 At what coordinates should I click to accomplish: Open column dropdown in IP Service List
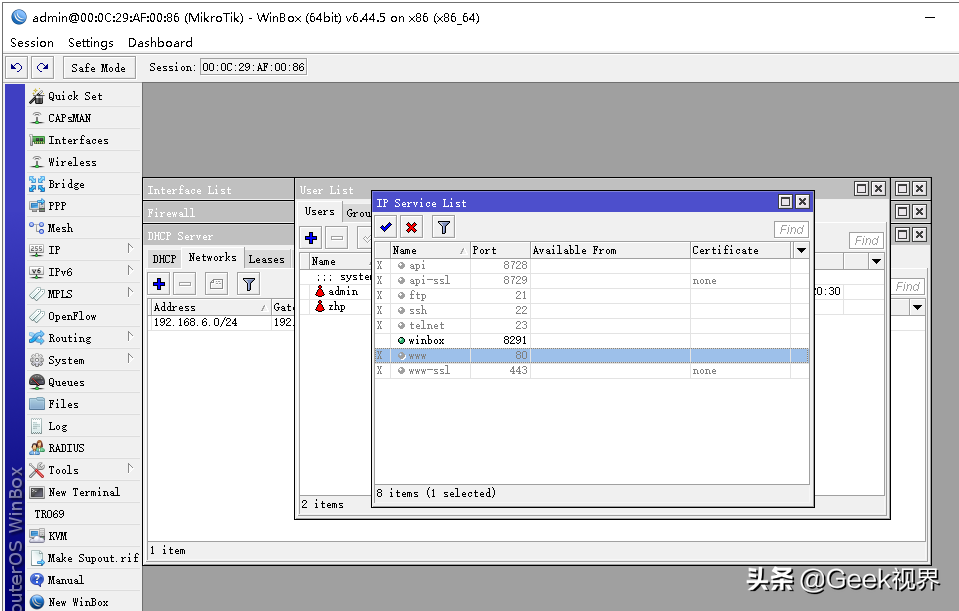[x=801, y=250]
